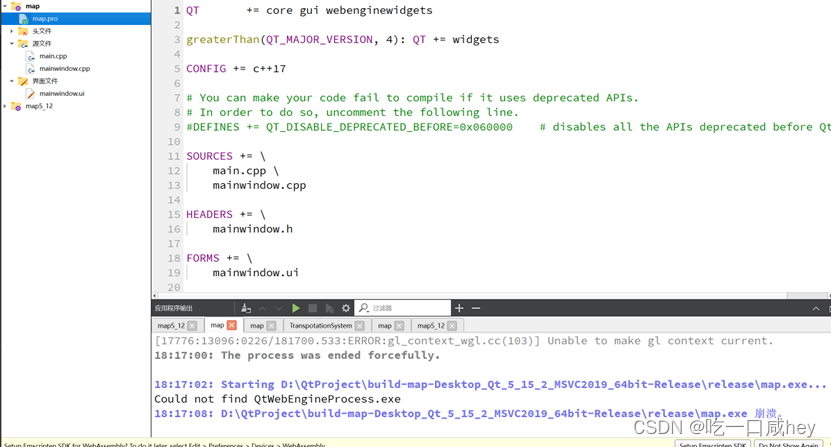
Task: Open leftmost map5_12 output tab
Action: coord(171,326)
